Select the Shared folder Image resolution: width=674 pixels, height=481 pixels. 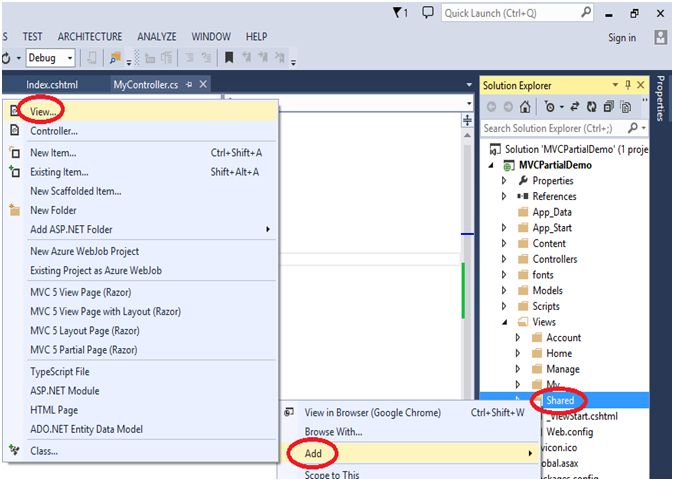tap(560, 401)
